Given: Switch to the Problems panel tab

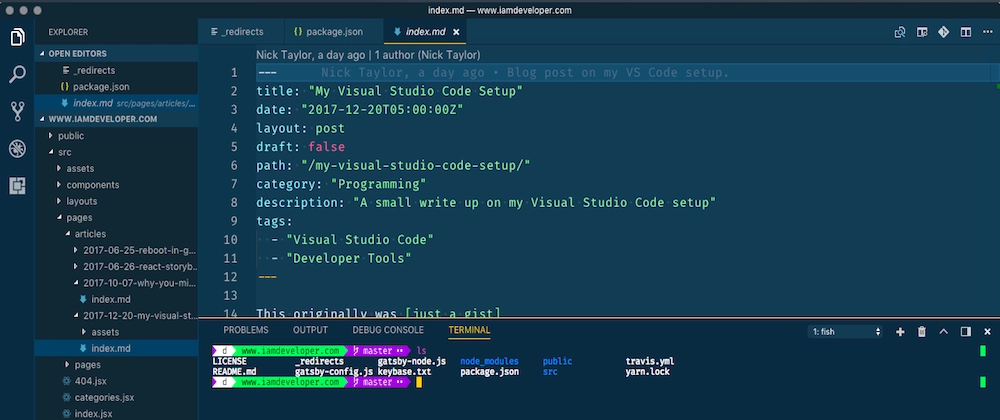Looking at the screenshot, I should [x=245, y=330].
